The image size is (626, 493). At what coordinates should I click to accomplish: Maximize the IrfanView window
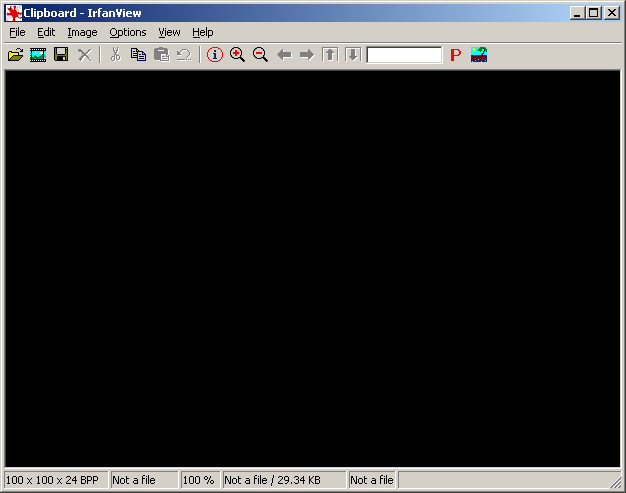click(594, 13)
